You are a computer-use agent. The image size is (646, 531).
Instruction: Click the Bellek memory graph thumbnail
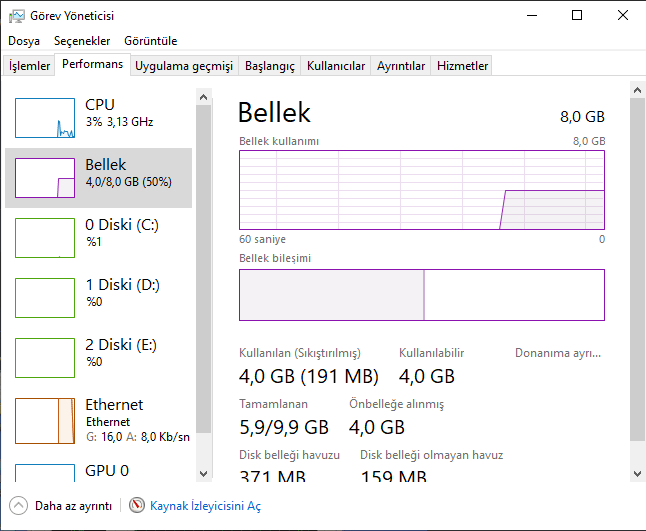pos(45,178)
